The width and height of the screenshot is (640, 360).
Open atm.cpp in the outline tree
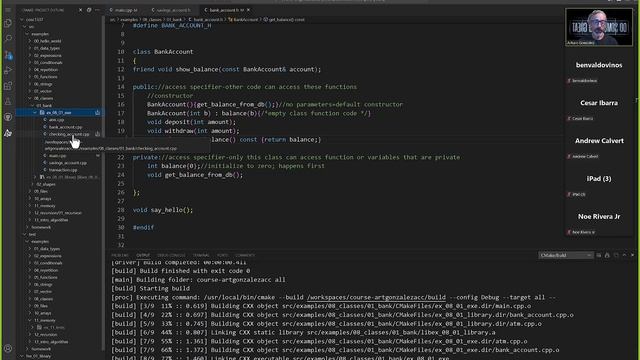(56, 120)
